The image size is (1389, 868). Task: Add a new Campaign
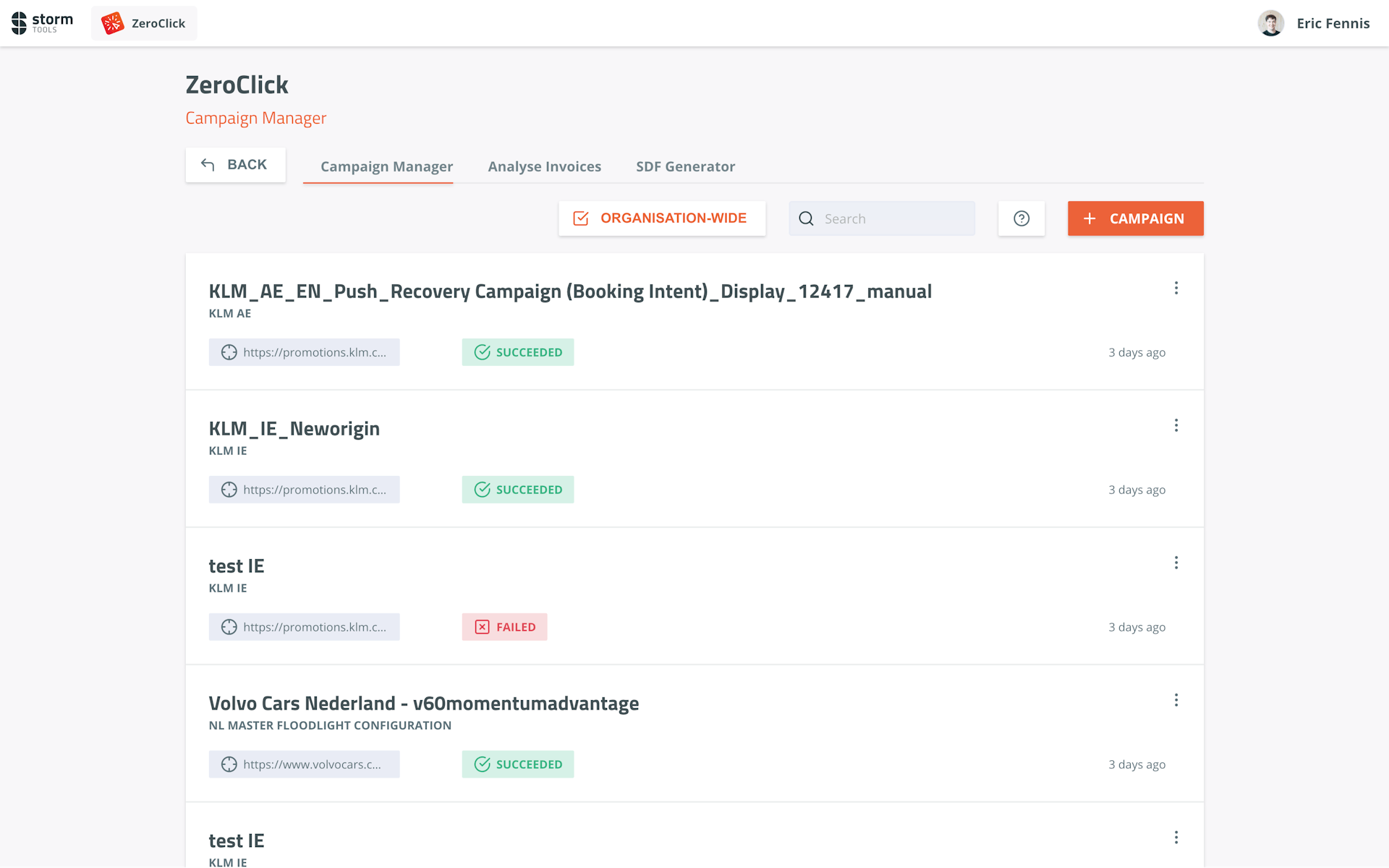[x=1135, y=218]
